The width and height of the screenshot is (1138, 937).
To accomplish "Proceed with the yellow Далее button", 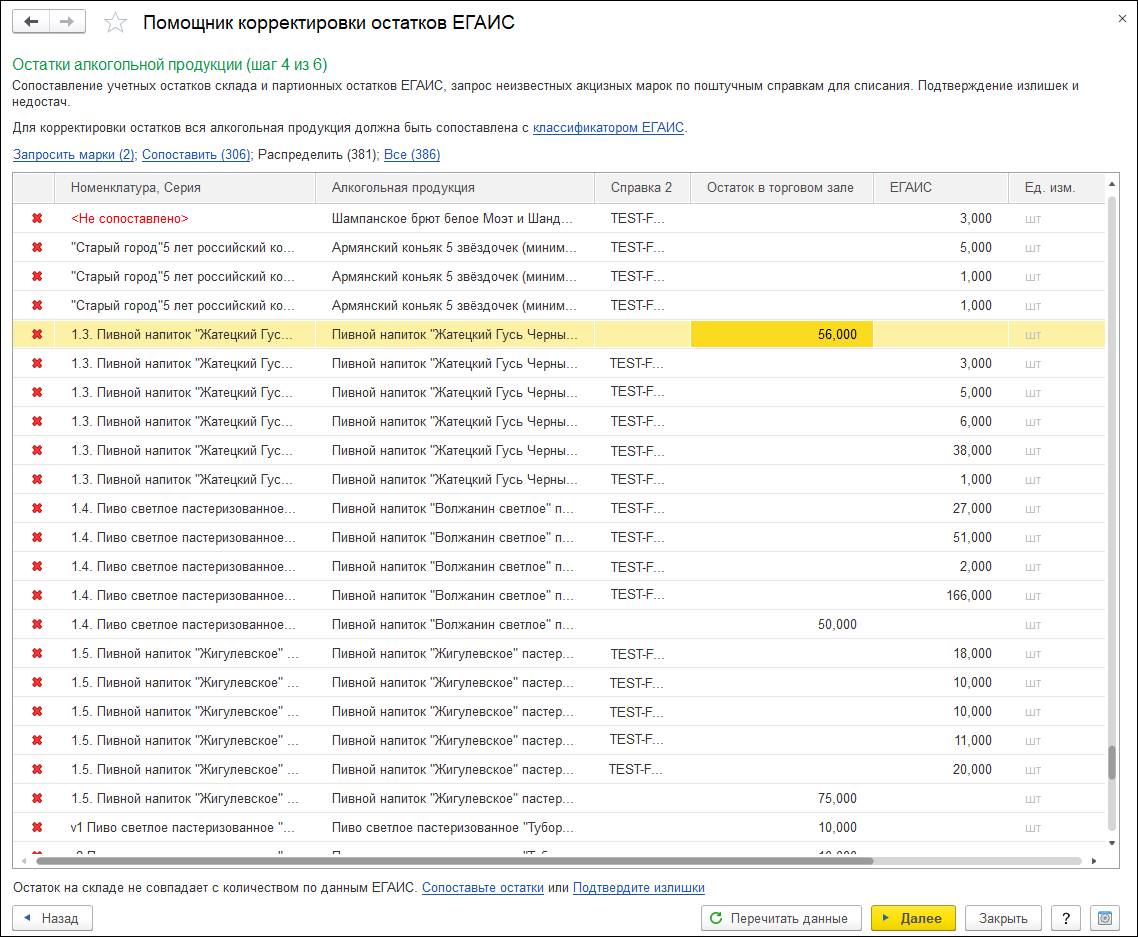I will pos(913,918).
